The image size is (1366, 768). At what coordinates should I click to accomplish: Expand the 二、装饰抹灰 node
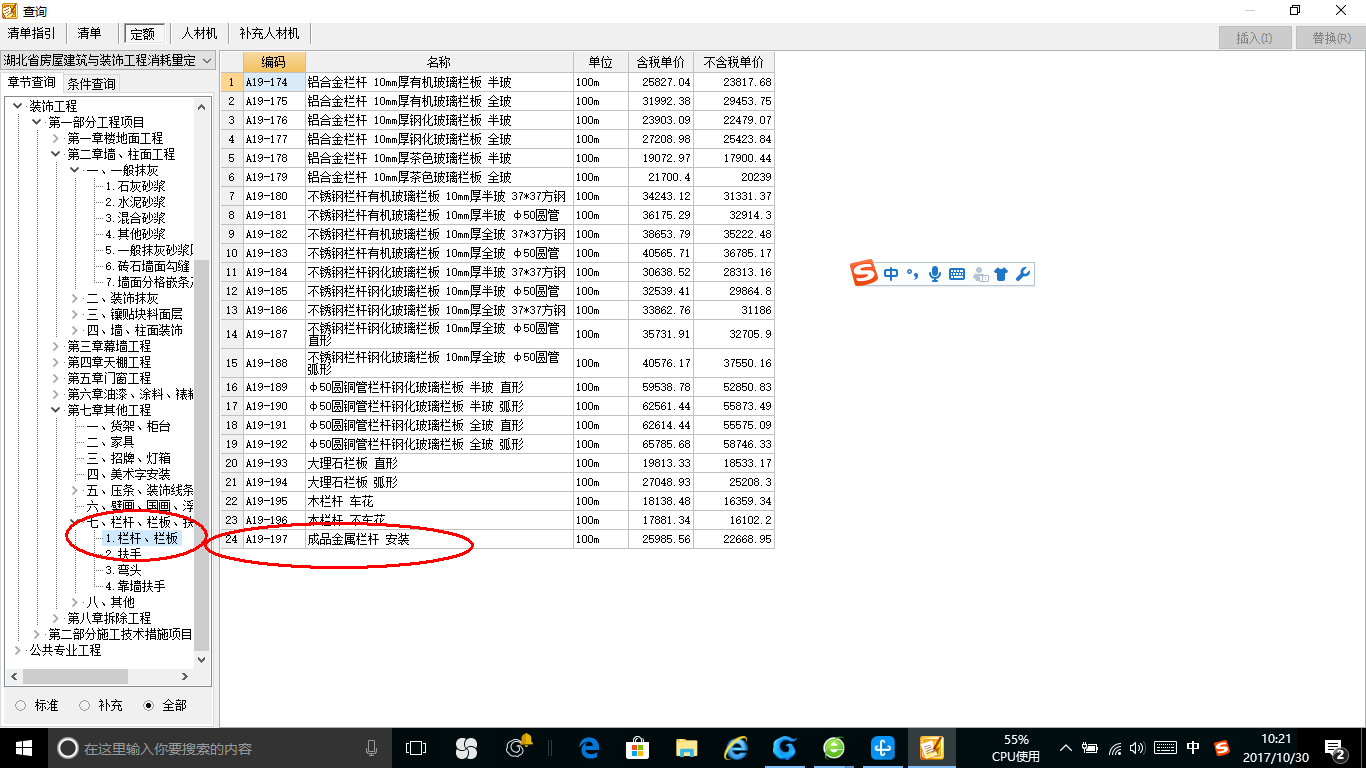pyautogui.click(x=75, y=298)
